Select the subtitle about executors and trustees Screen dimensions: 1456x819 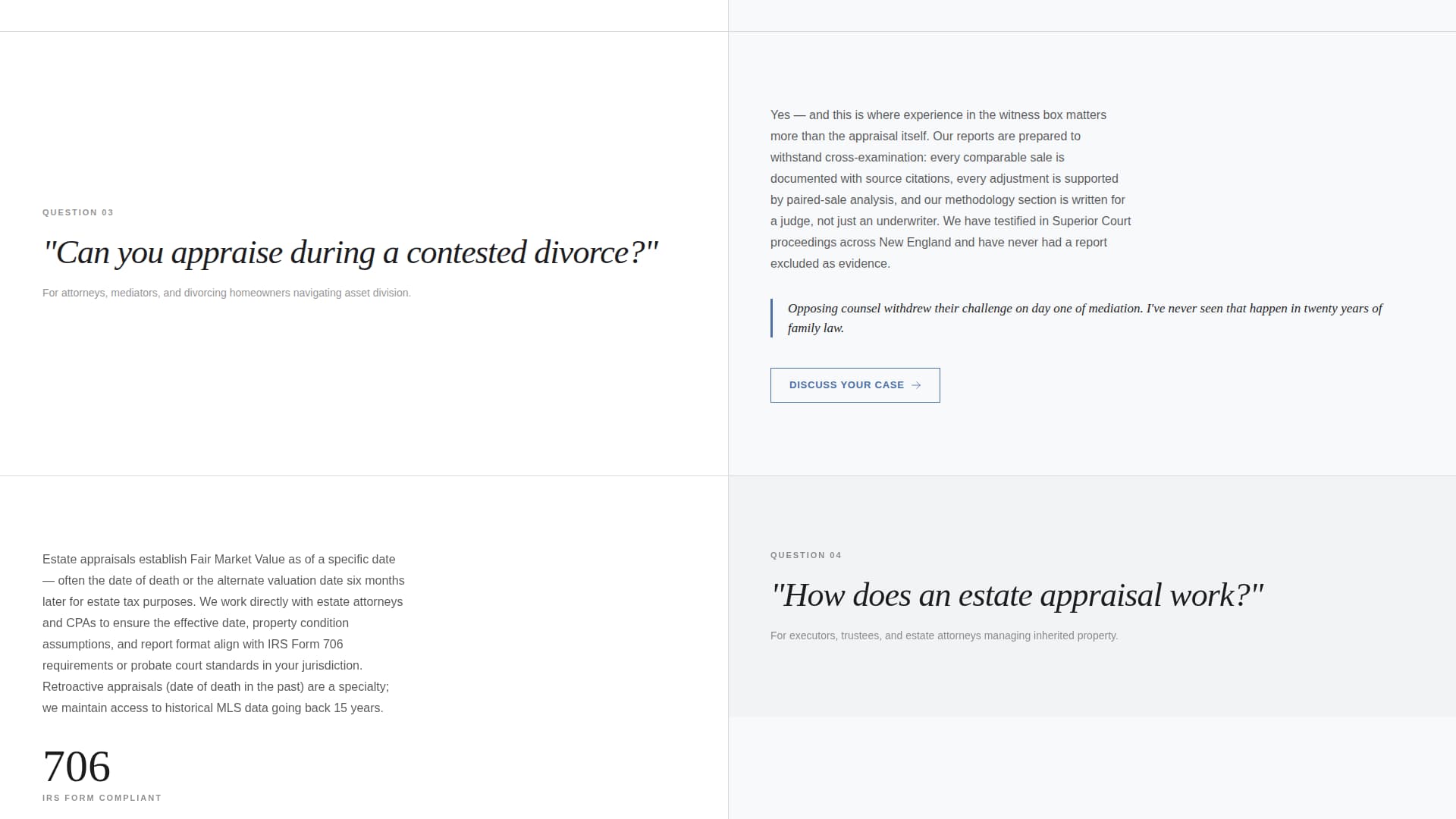pos(943,635)
